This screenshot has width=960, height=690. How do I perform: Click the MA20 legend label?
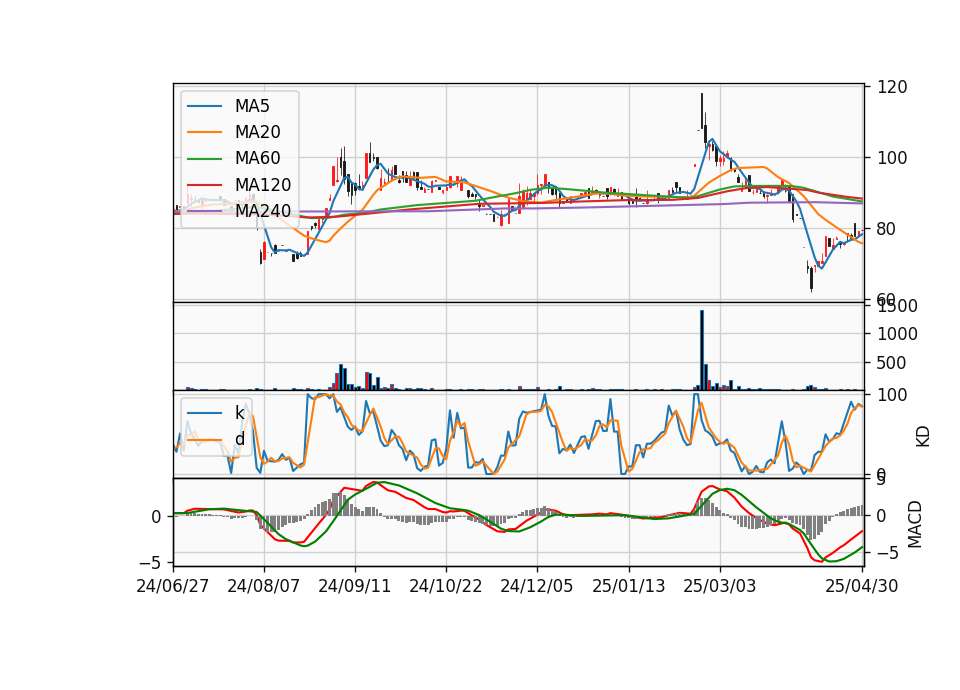pyautogui.click(x=257, y=132)
